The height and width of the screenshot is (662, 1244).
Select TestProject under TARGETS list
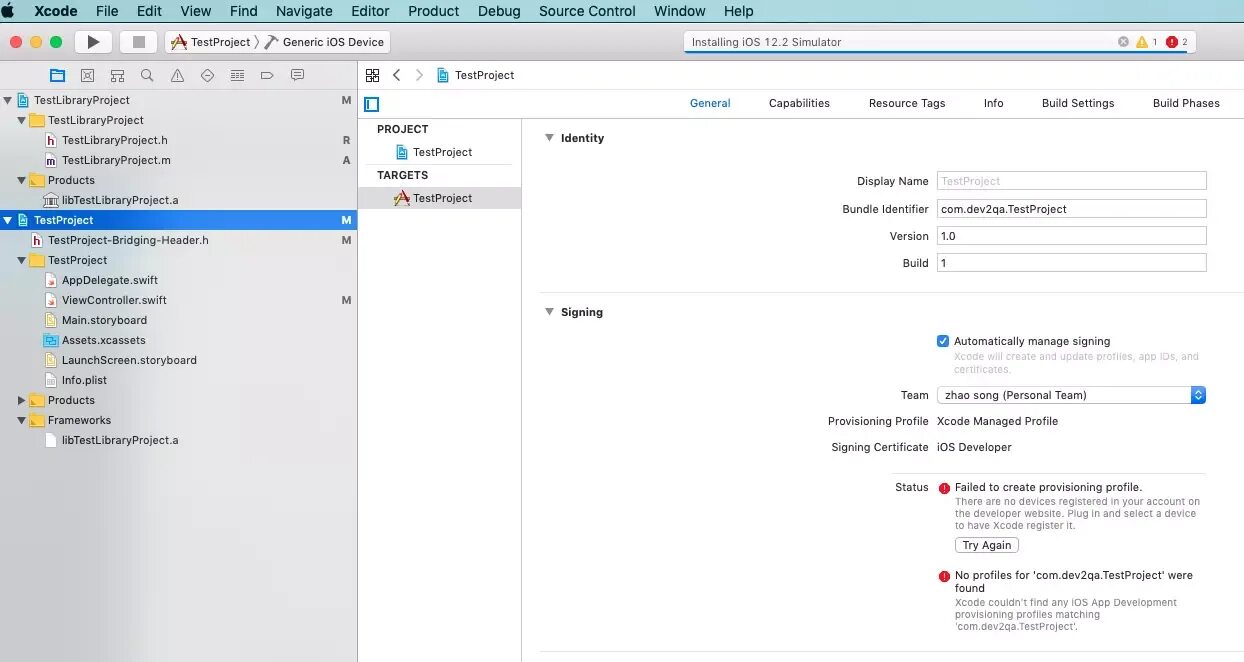[x=439, y=198]
